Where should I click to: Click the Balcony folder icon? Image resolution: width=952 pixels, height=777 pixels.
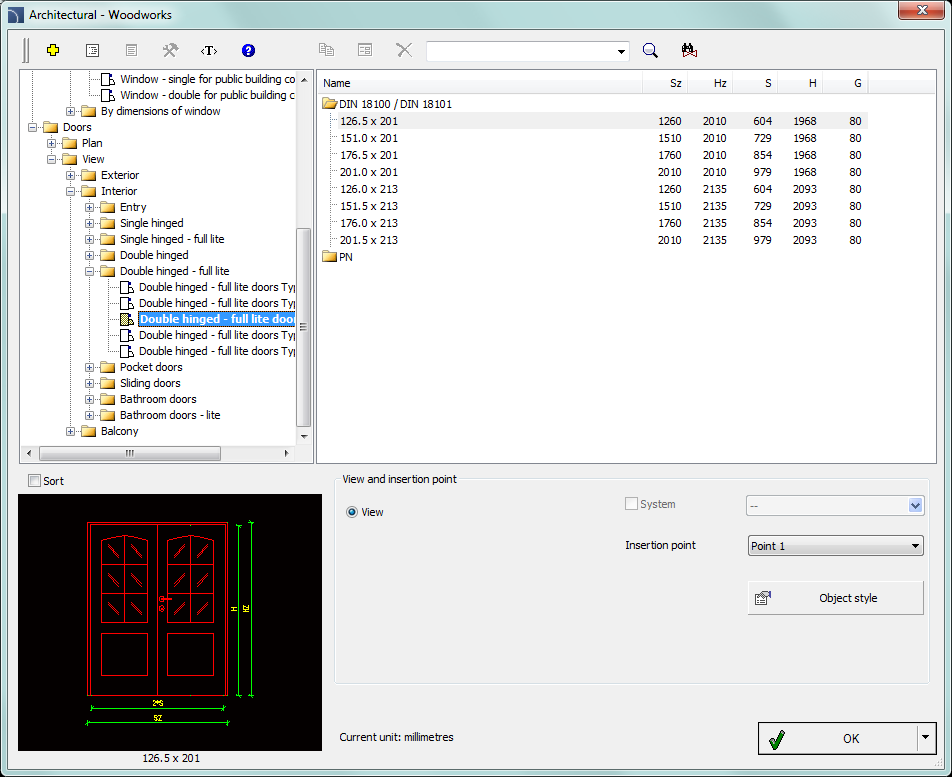(89, 432)
